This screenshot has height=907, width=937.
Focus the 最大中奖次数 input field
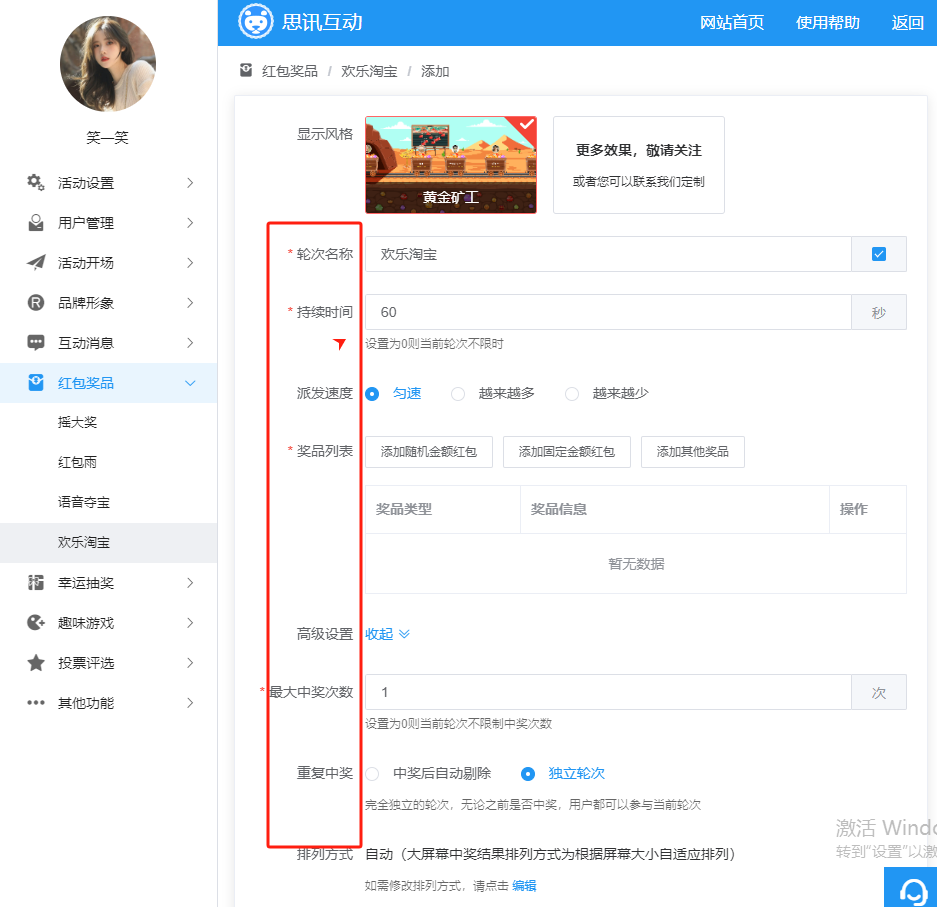(608, 692)
